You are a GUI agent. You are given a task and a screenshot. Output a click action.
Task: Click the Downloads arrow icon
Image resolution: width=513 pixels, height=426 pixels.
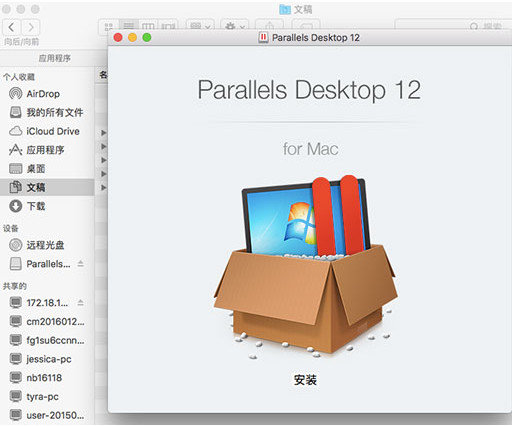(15, 206)
